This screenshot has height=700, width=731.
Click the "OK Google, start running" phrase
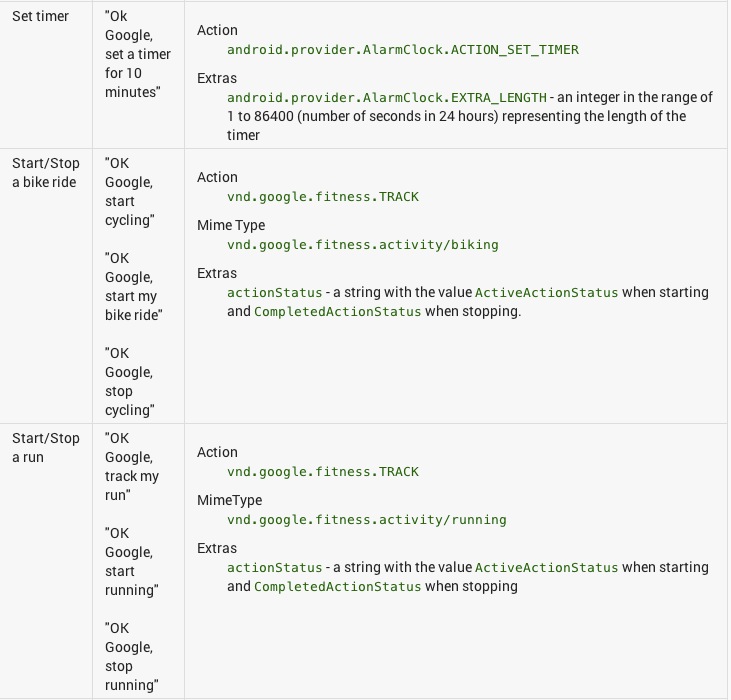point(132,561)
